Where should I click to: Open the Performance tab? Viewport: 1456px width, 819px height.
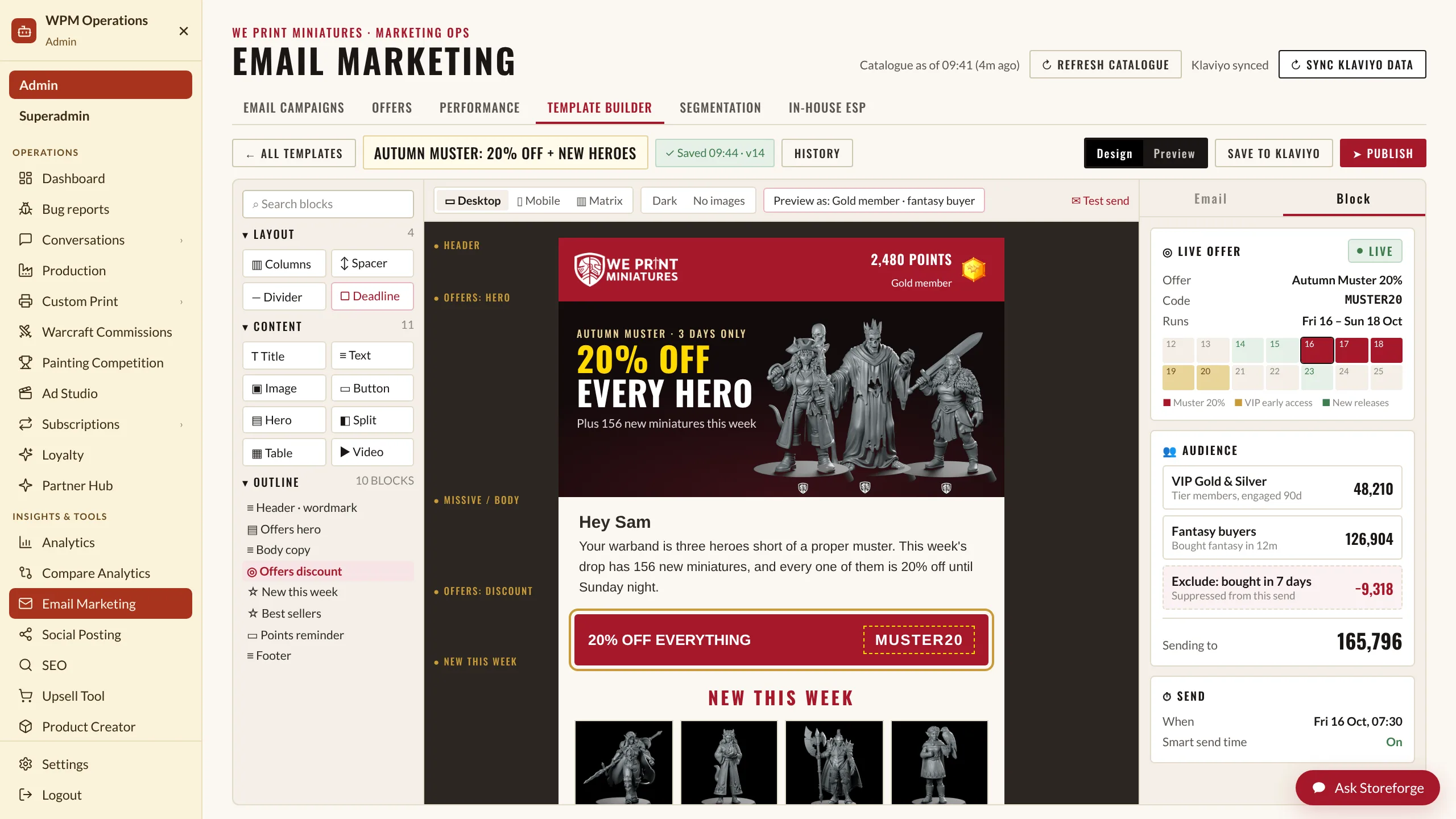tap(479, 107)
